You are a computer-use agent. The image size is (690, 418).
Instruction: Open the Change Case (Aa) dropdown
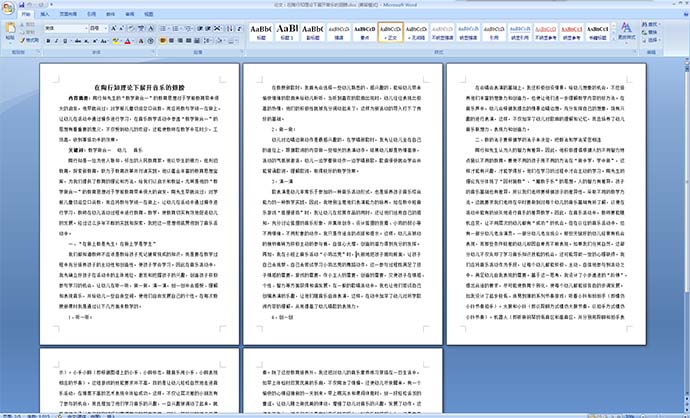[104, 41]
